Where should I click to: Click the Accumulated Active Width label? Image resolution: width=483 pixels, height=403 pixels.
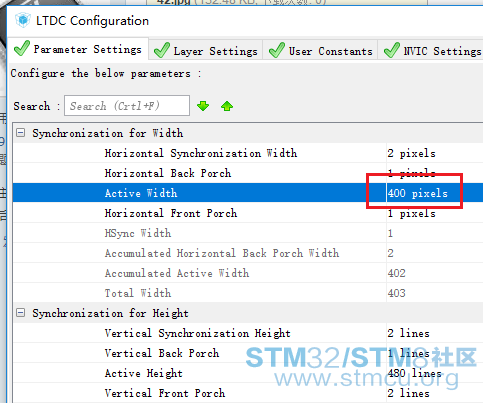click(177, 273)
